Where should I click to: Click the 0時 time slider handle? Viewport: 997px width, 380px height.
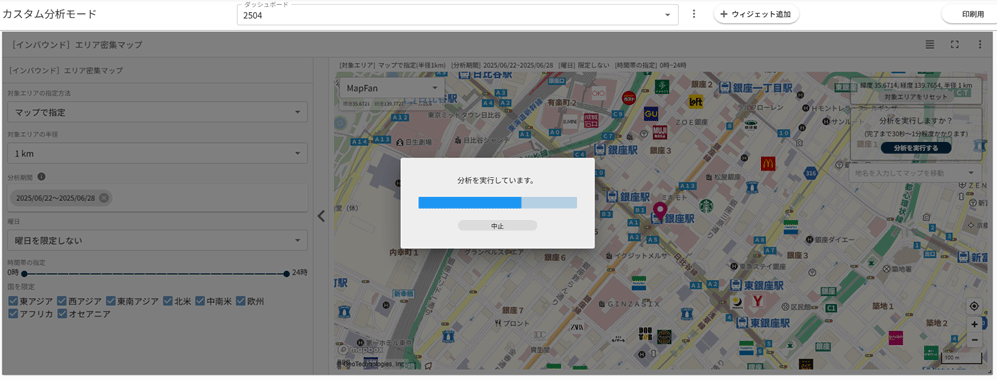24,274
